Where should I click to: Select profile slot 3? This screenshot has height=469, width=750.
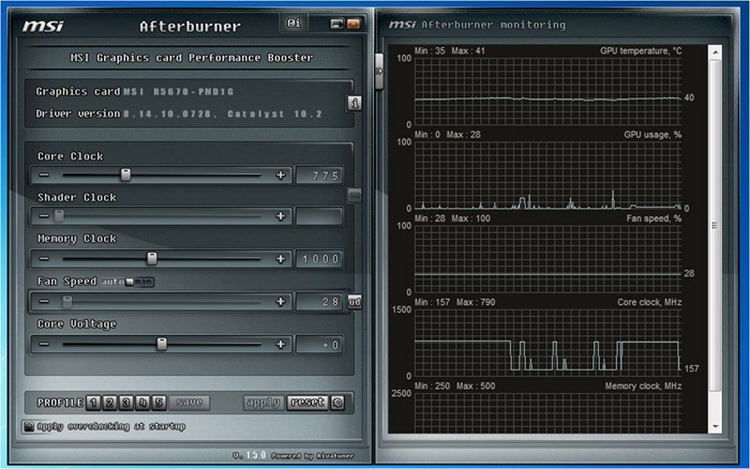[127, 402]
